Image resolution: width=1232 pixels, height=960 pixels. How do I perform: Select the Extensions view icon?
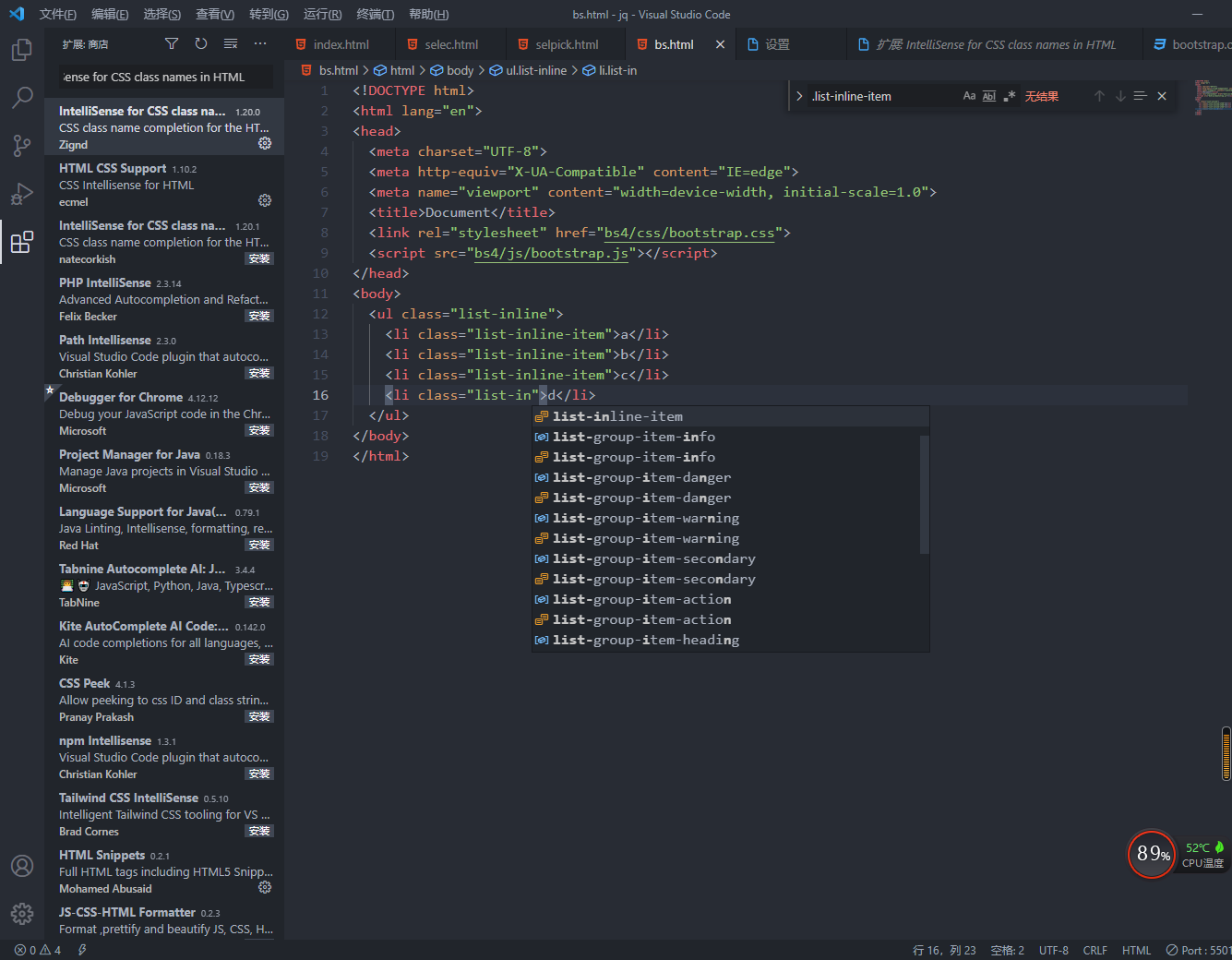click(22, 242)
